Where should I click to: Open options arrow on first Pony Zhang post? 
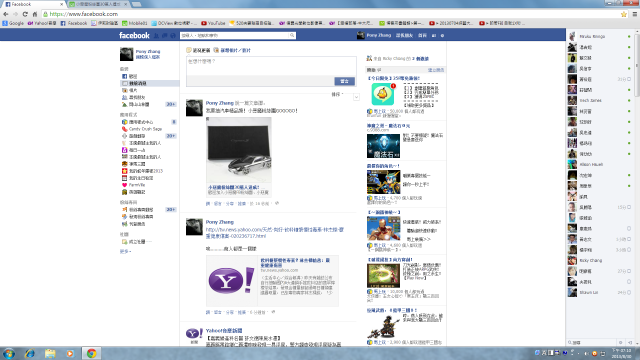pos(356,97)
